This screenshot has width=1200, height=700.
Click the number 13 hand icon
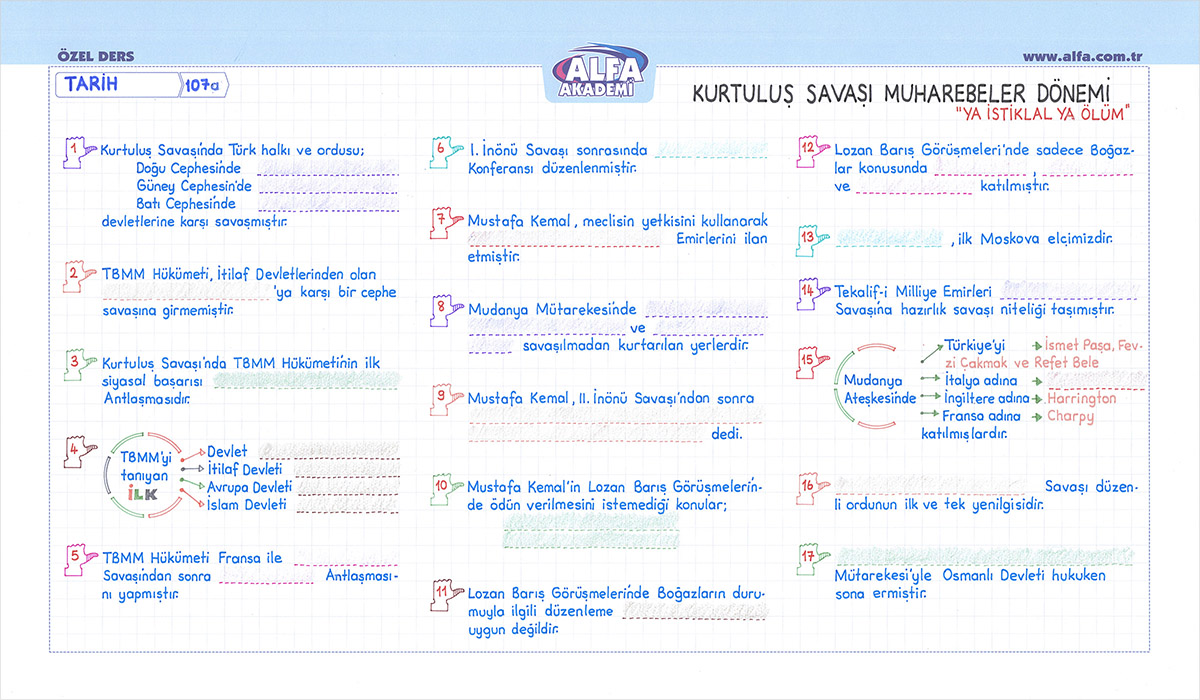811,240
